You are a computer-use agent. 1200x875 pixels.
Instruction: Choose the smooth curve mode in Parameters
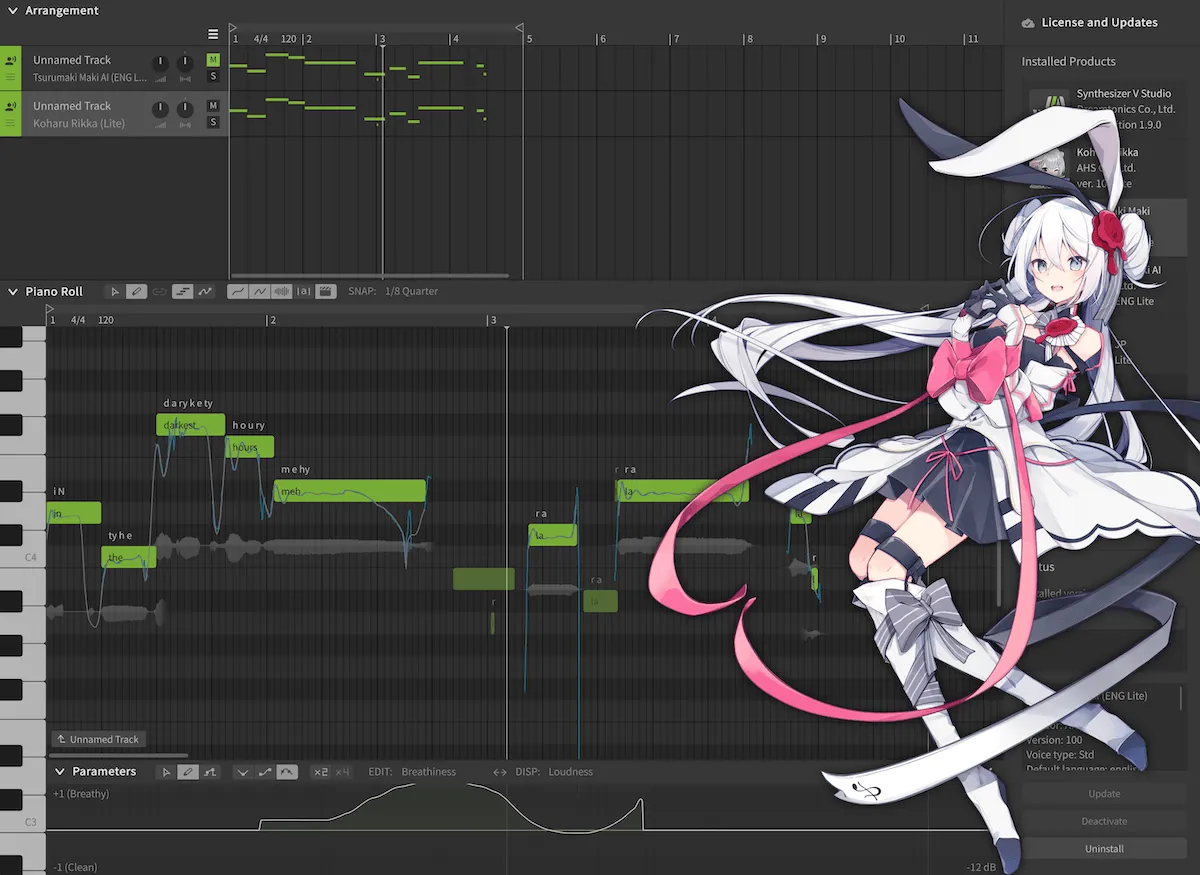click(287, 772)
